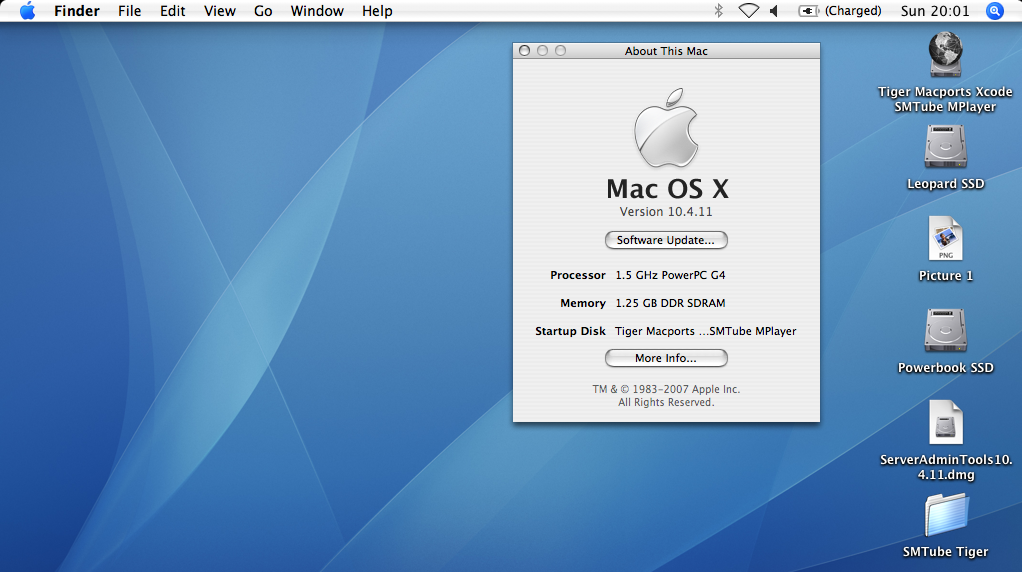
Task: Click the Apple logo in About window
Action: tap(666, 128)
